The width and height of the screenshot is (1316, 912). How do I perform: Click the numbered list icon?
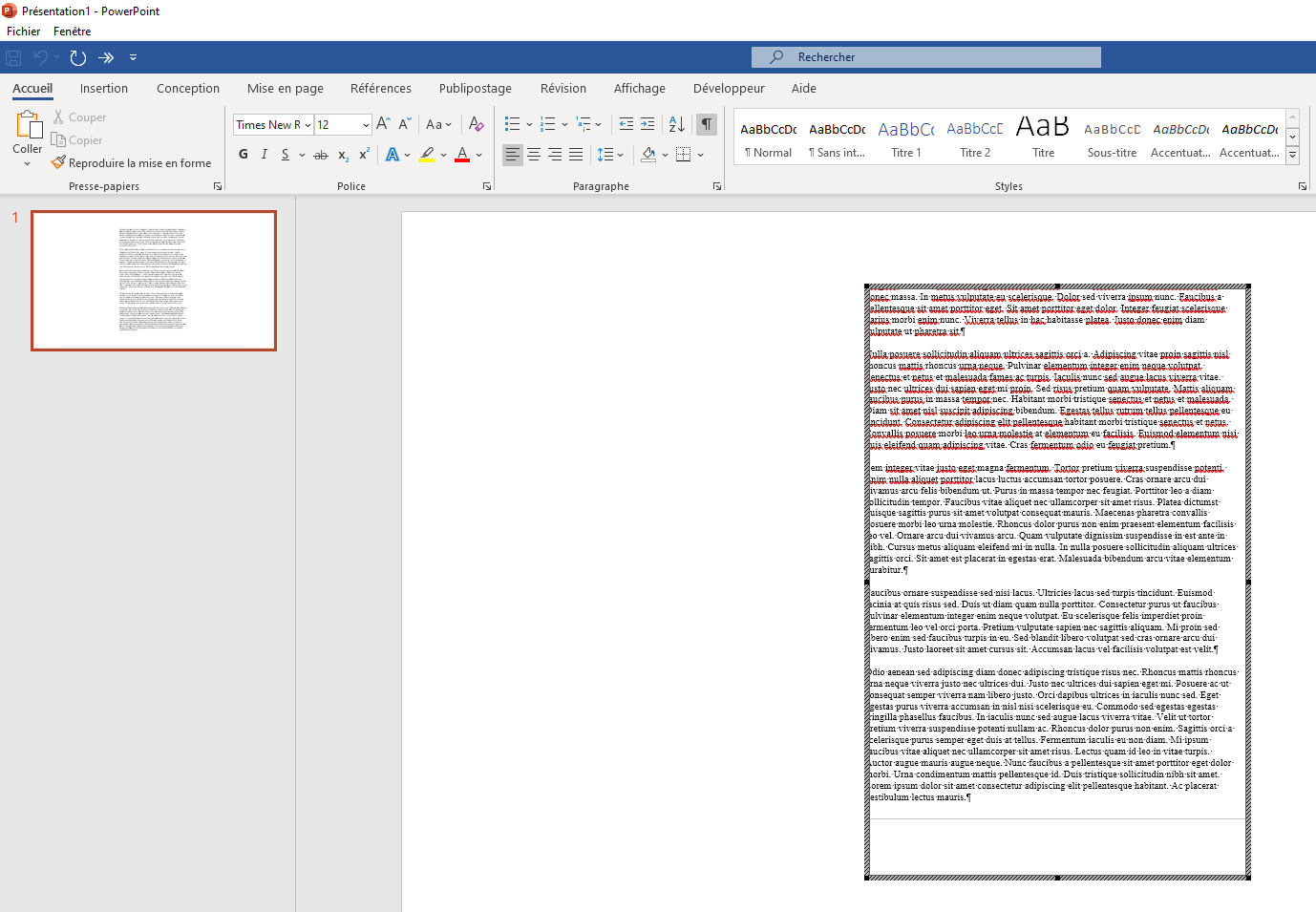(547, 124)
